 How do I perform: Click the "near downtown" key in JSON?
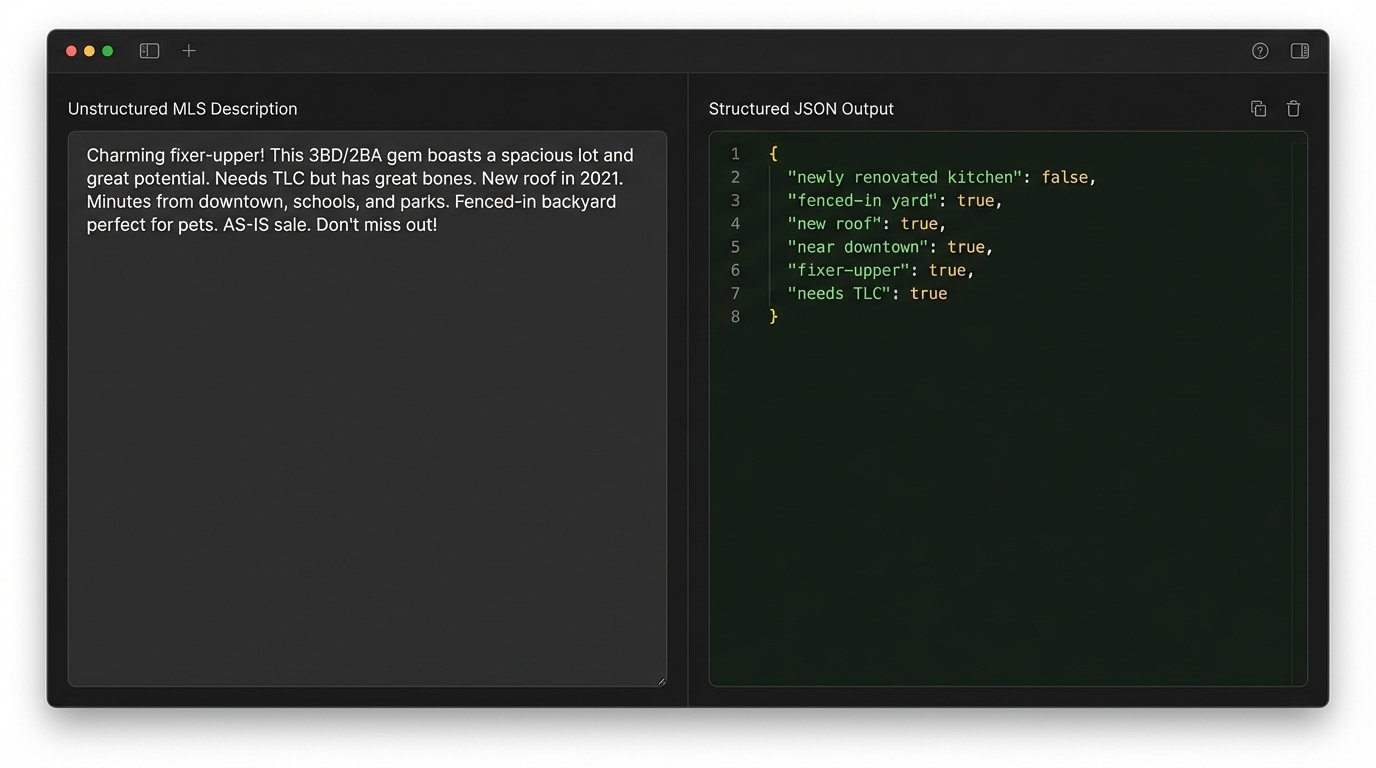[857, 247]
